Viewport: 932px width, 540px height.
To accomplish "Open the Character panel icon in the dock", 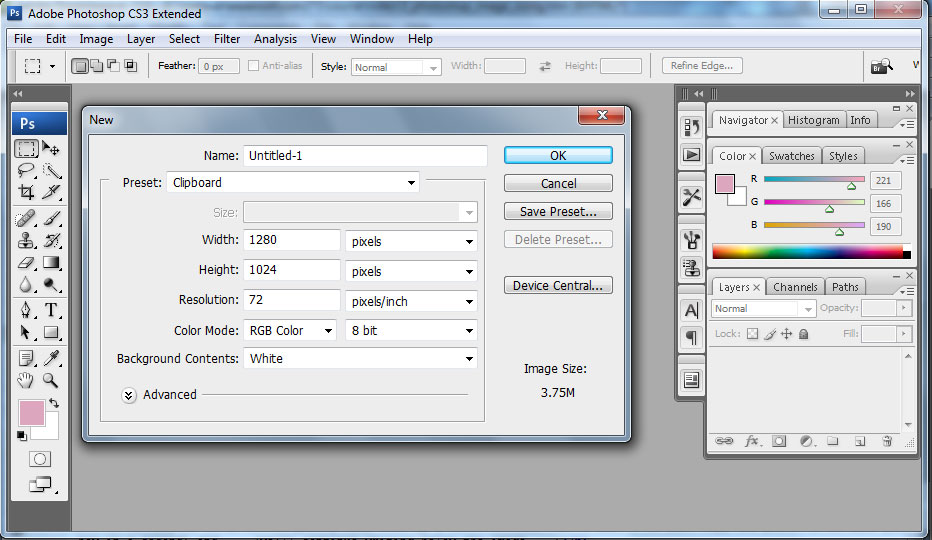I will (x=691, y=310).
